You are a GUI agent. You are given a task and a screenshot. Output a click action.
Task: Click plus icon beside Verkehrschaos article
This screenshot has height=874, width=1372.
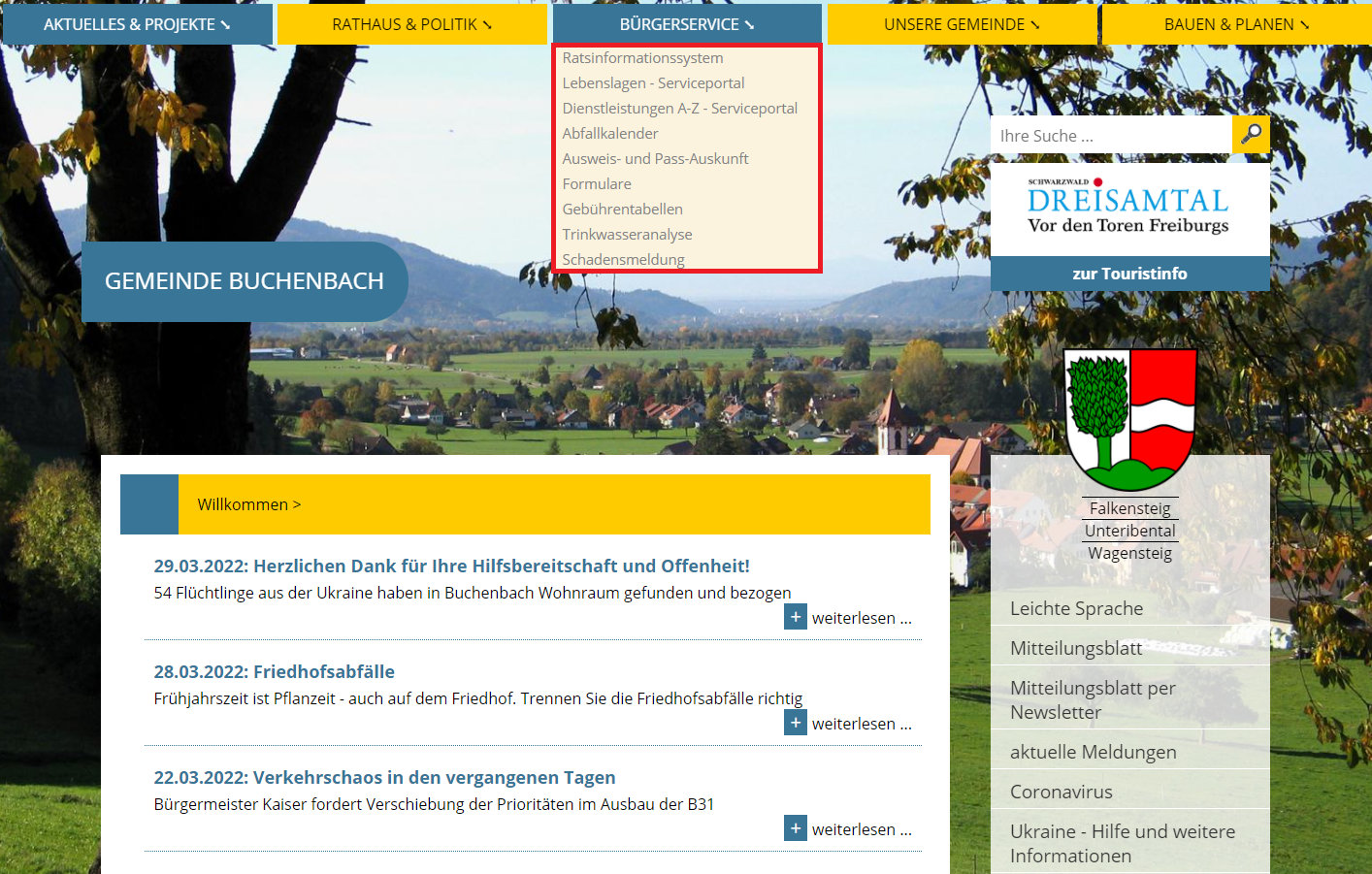click(x=796, y=828)
